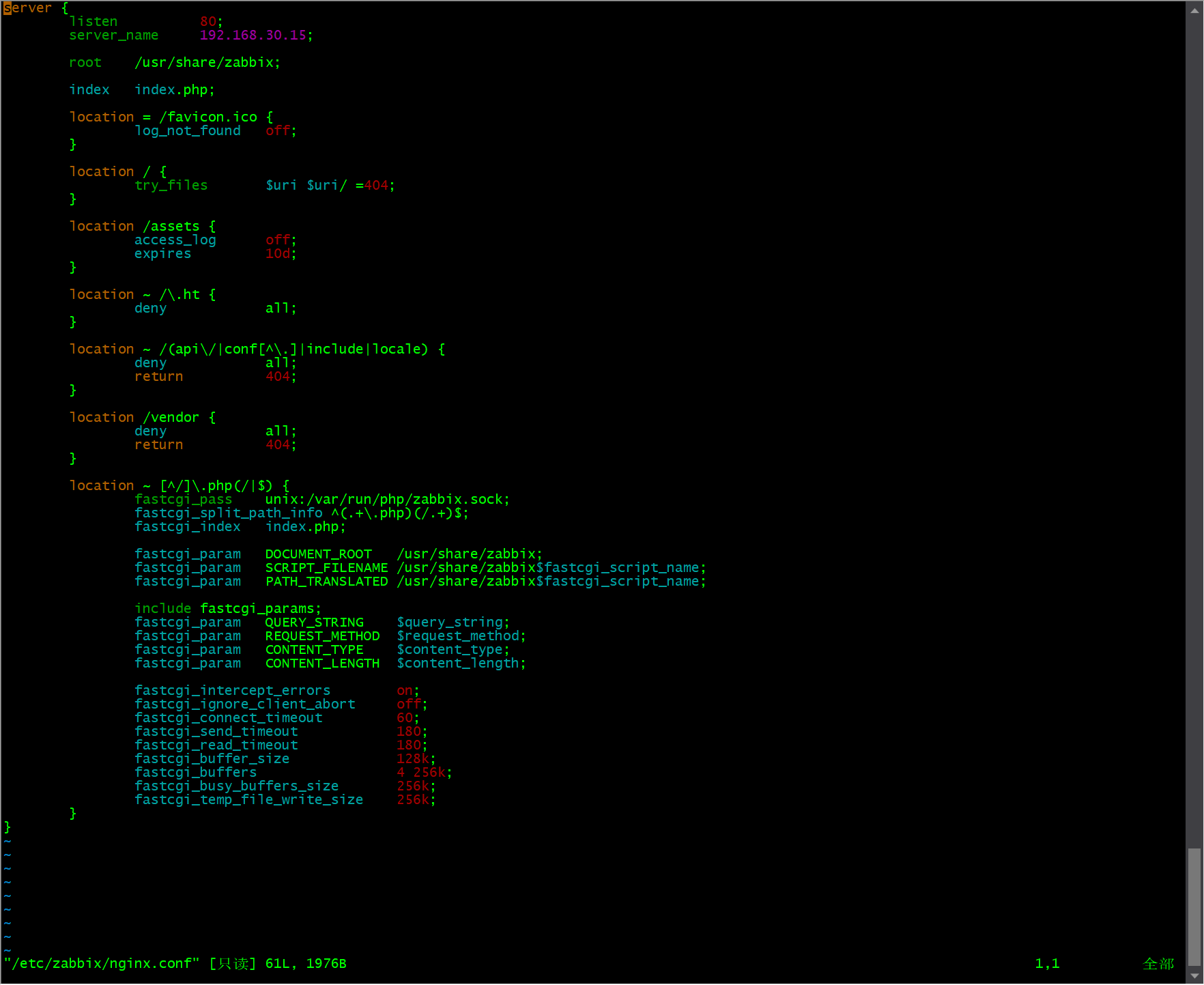This screenshot has height=985, width=1204.
Task: Click the 'expires' directive
Action: 163,253
